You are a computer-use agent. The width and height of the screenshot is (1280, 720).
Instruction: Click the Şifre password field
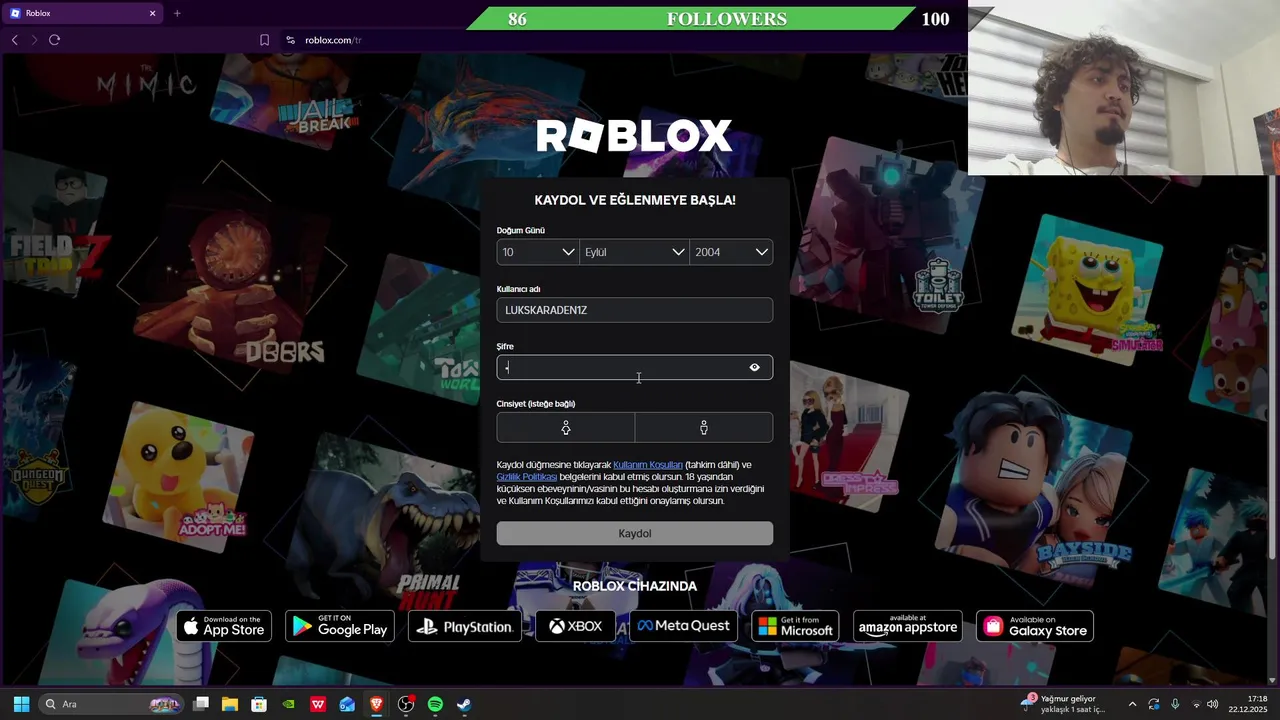pyautogui.click(x=635, y=367)
